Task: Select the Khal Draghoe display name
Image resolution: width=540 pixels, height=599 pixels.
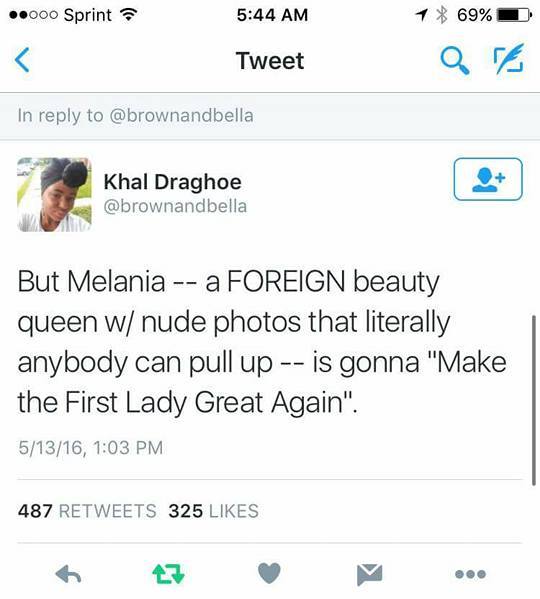Action: pyautogui.click(x=173, y=181)
